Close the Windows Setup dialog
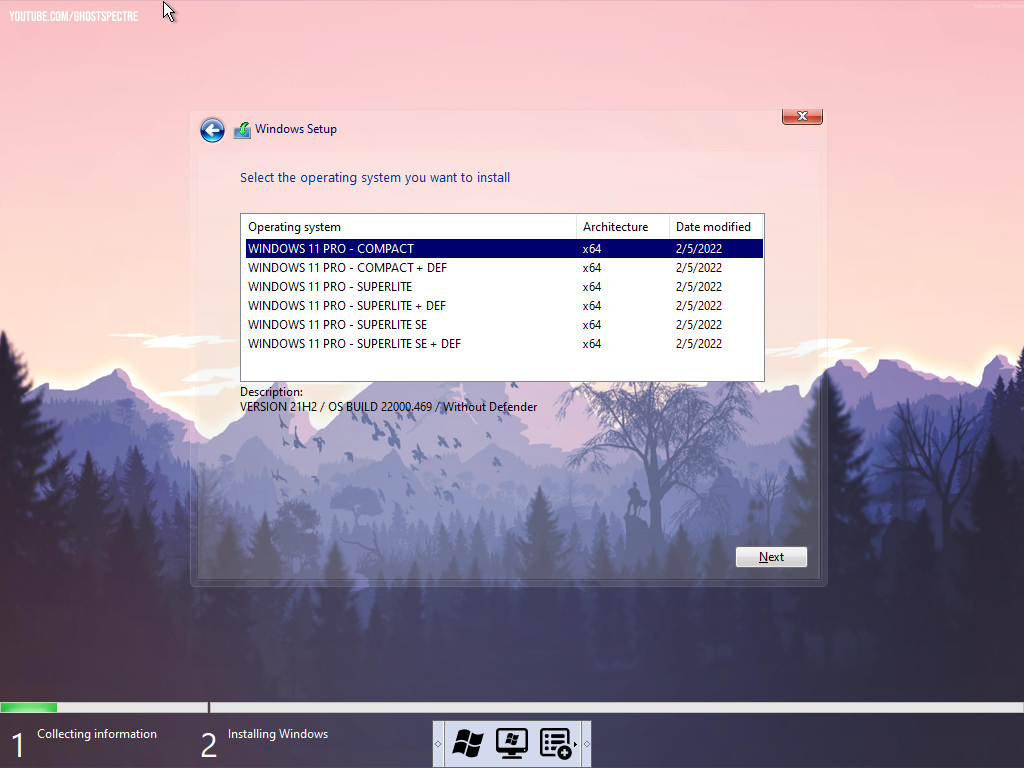Viewport: 1024px width, 768px height. pyautogui.click(x=802, y=116)
